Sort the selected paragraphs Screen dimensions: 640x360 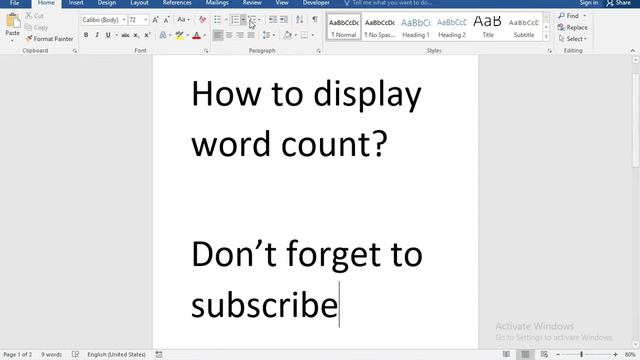(x=300, y=20)
